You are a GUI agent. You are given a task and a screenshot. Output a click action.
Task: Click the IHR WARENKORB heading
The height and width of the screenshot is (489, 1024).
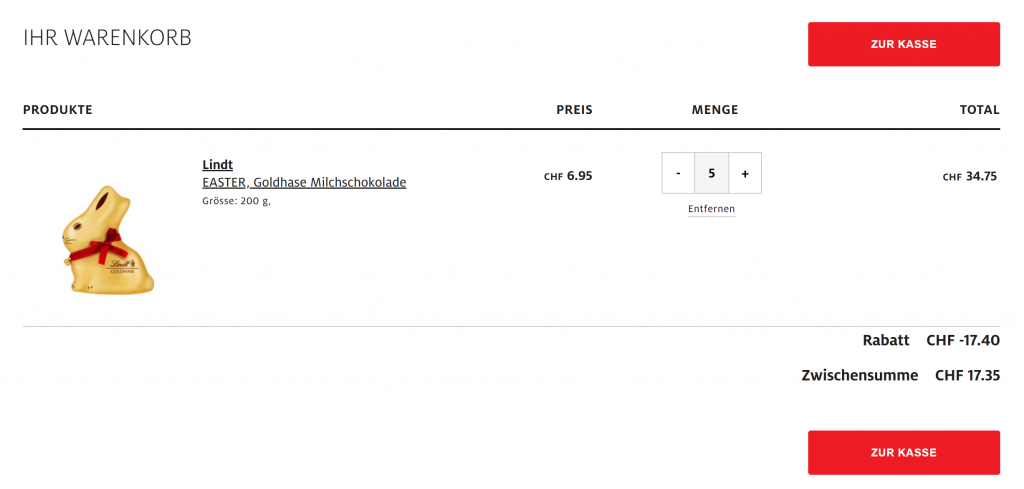pyautogui.click(x=107, y=38)
